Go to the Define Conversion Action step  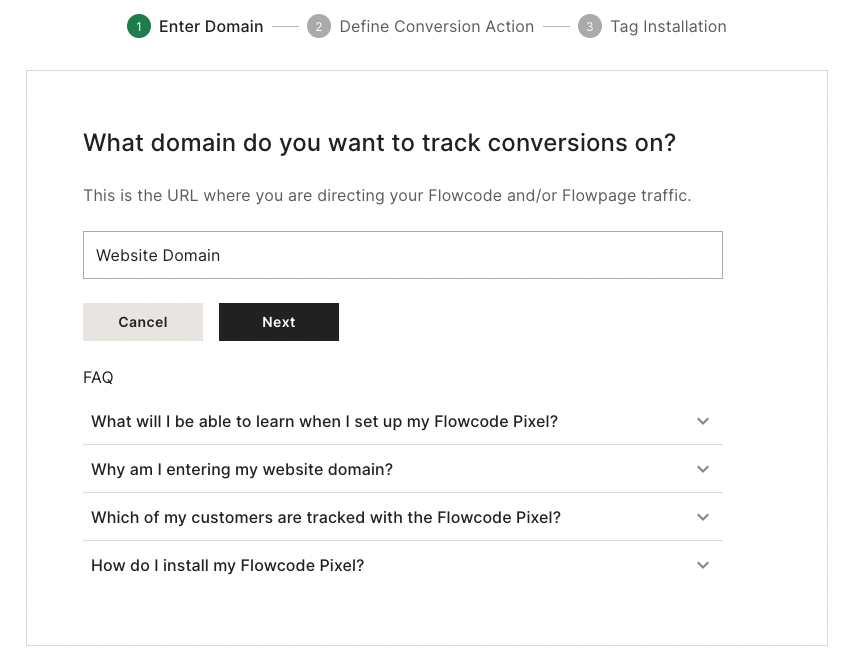(x=436, y=27)
